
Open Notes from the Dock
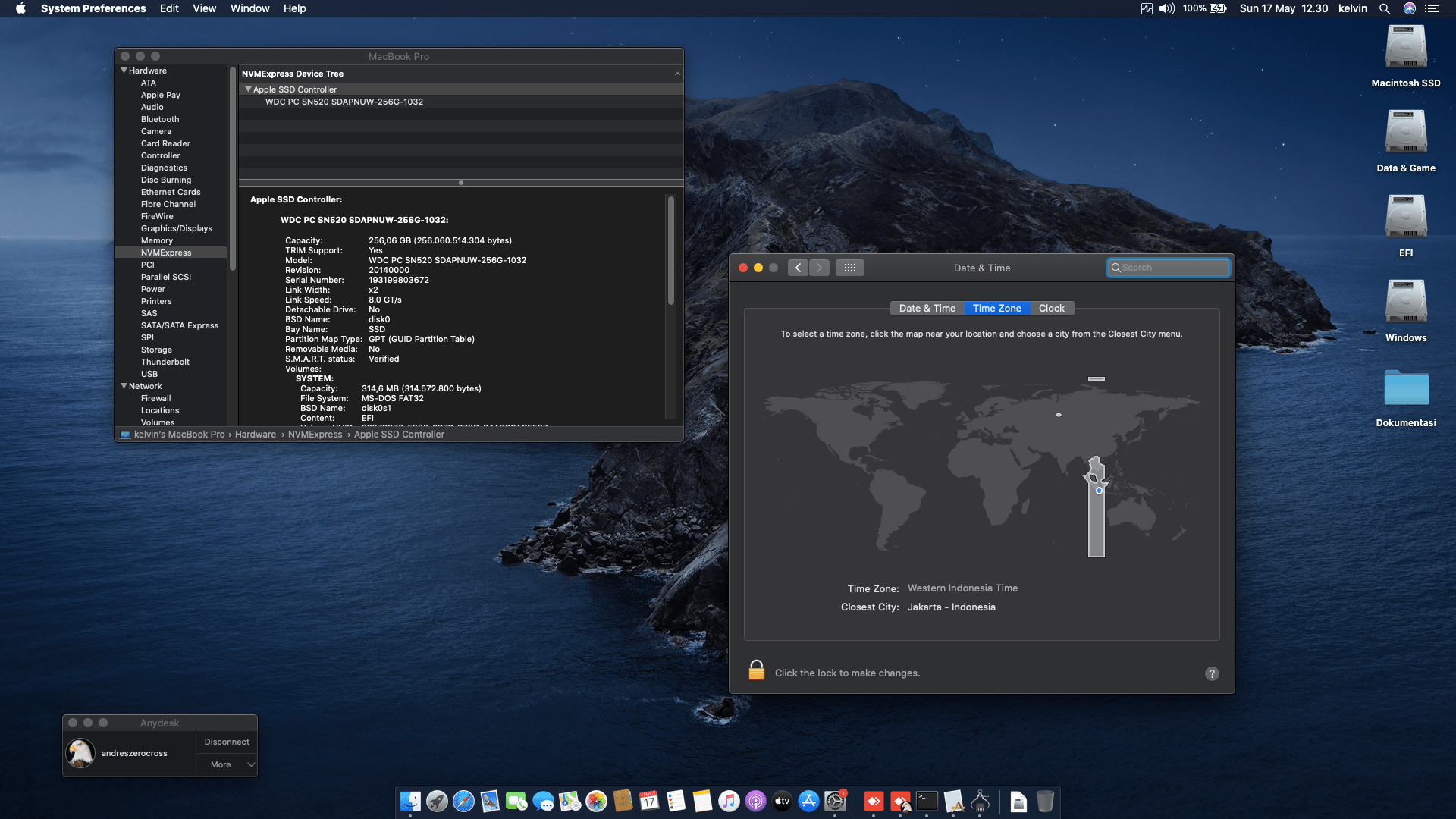click(702, 802)
